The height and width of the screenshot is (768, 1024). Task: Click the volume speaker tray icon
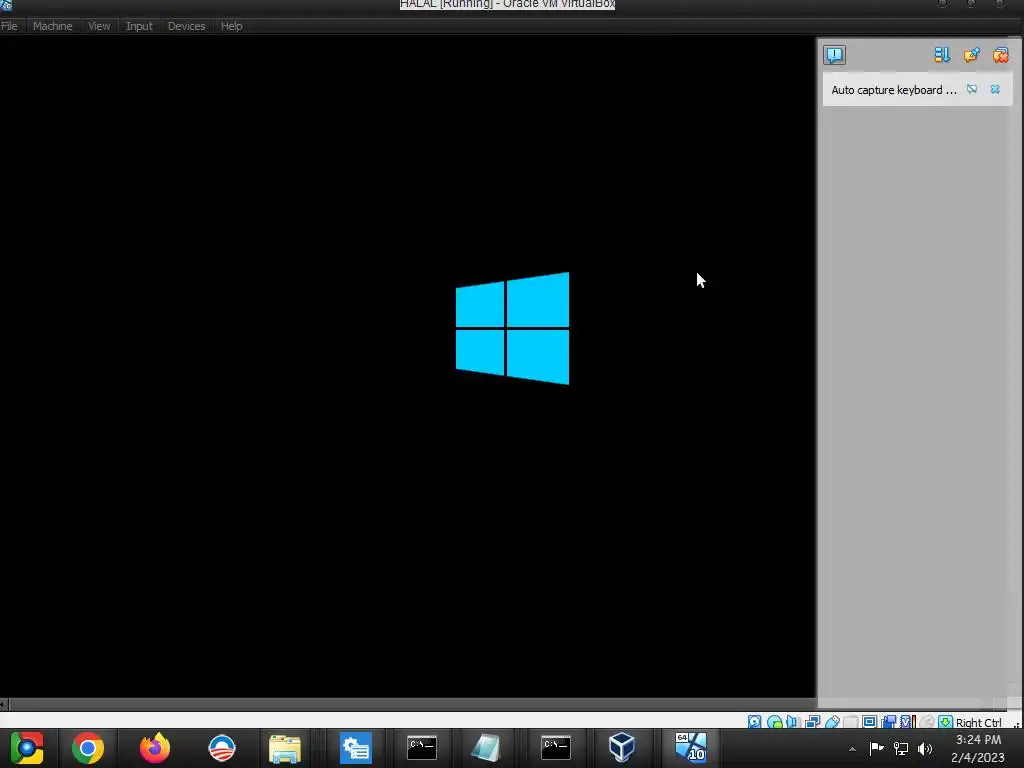925,748
